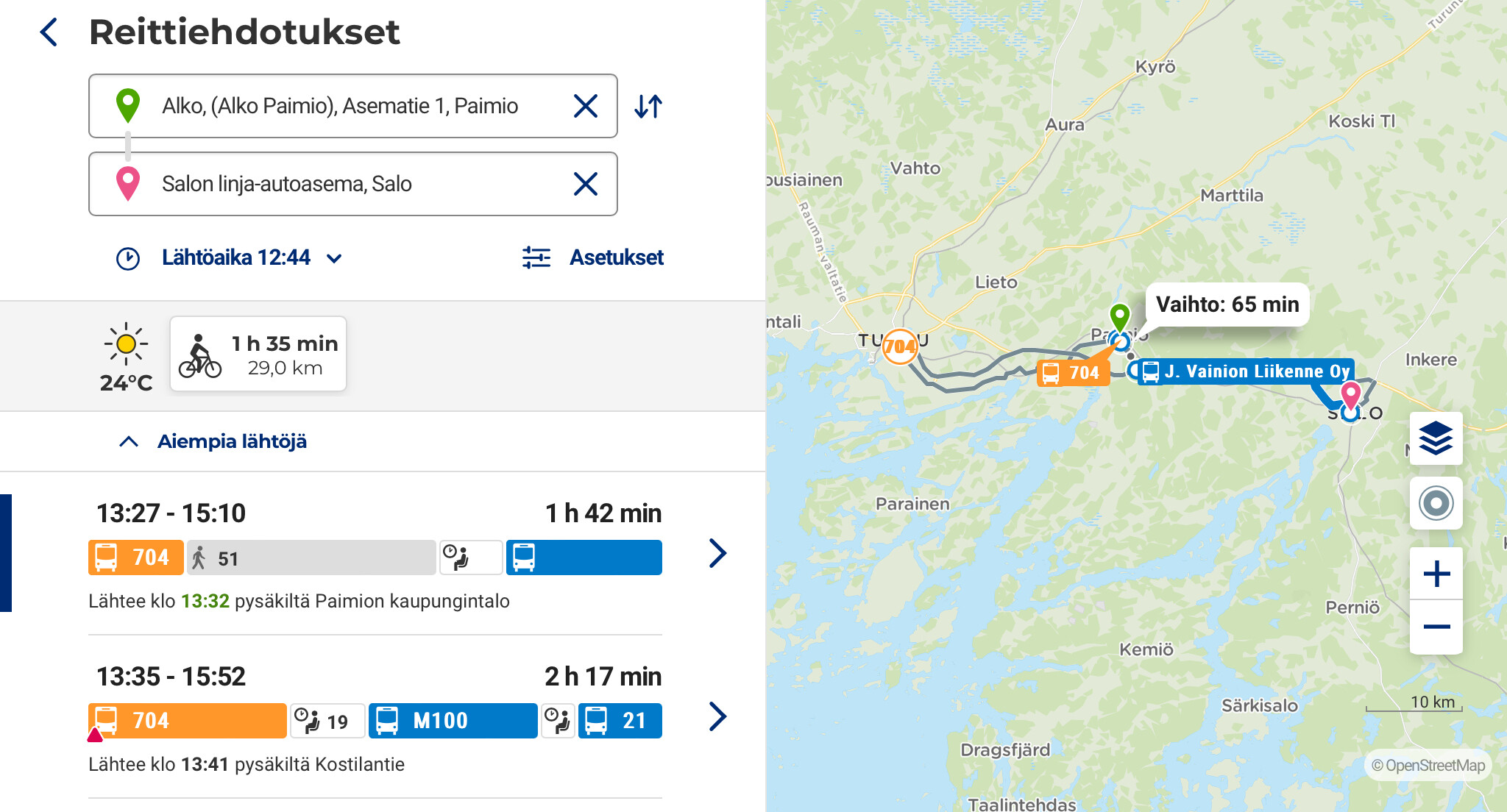Open the OpenStreetMap attribution link
The image size is (1507, 812).
coord(1428,766)
